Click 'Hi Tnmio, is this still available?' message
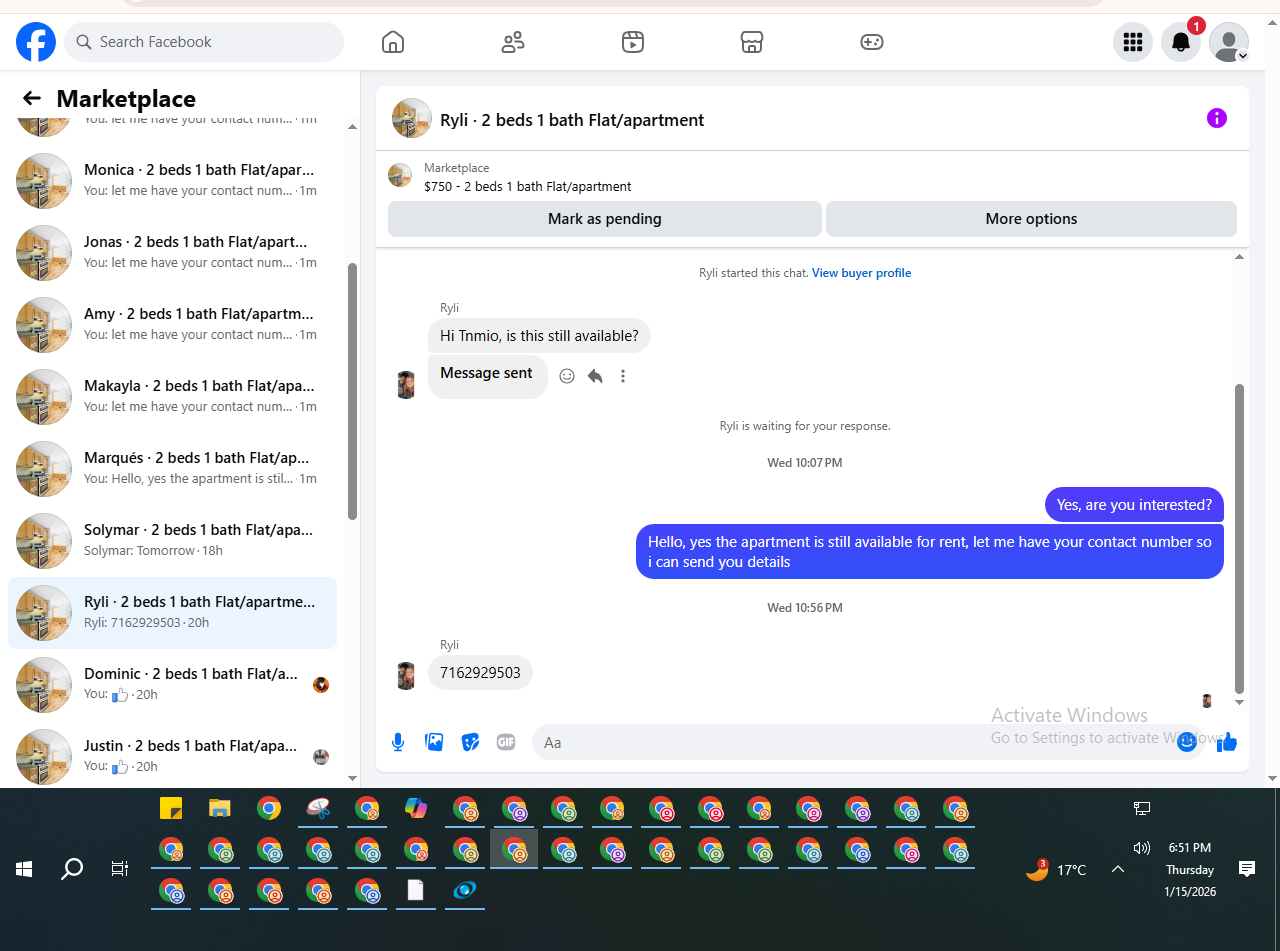The height and width of the screenshot is (951, 1280). coord(539,336)
